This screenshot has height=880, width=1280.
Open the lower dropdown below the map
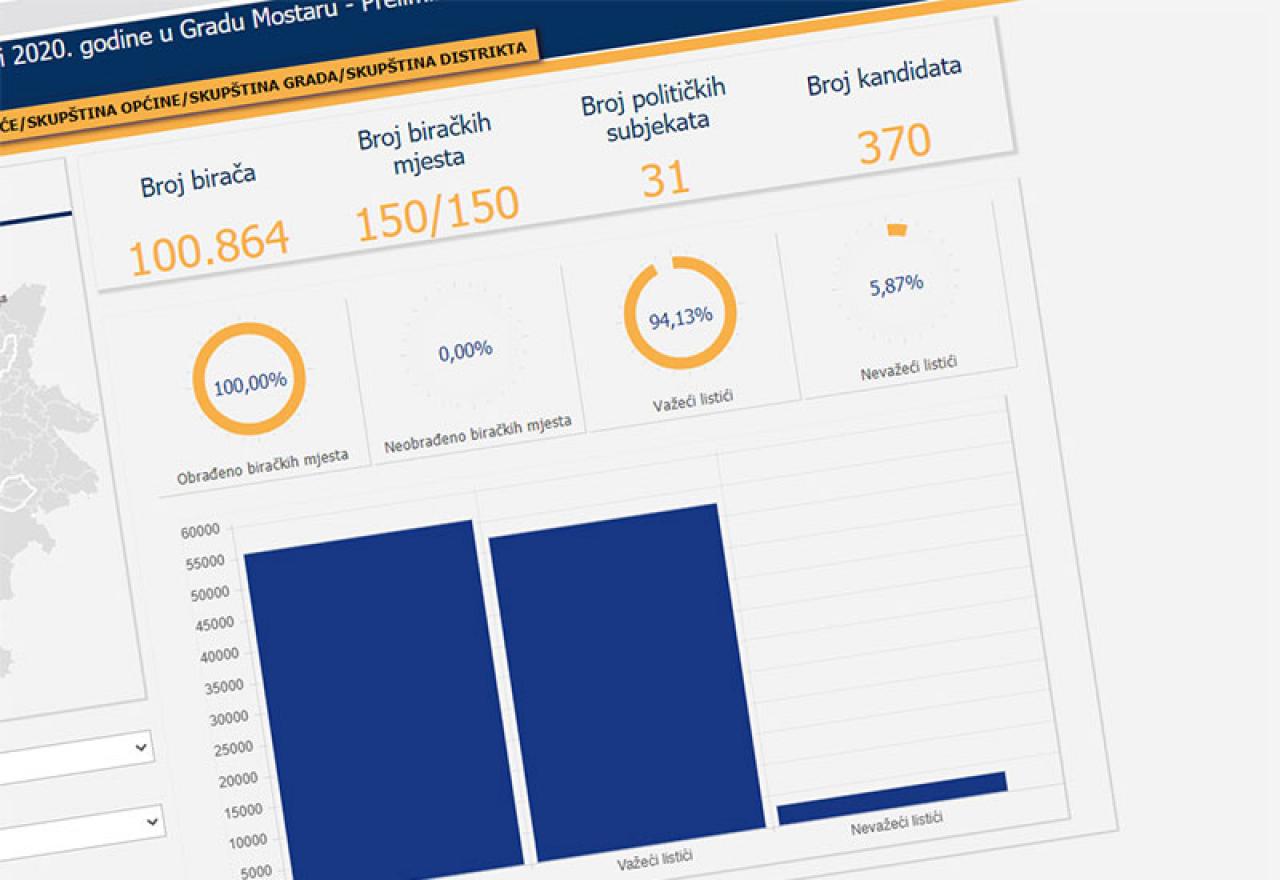pos(82,829)
